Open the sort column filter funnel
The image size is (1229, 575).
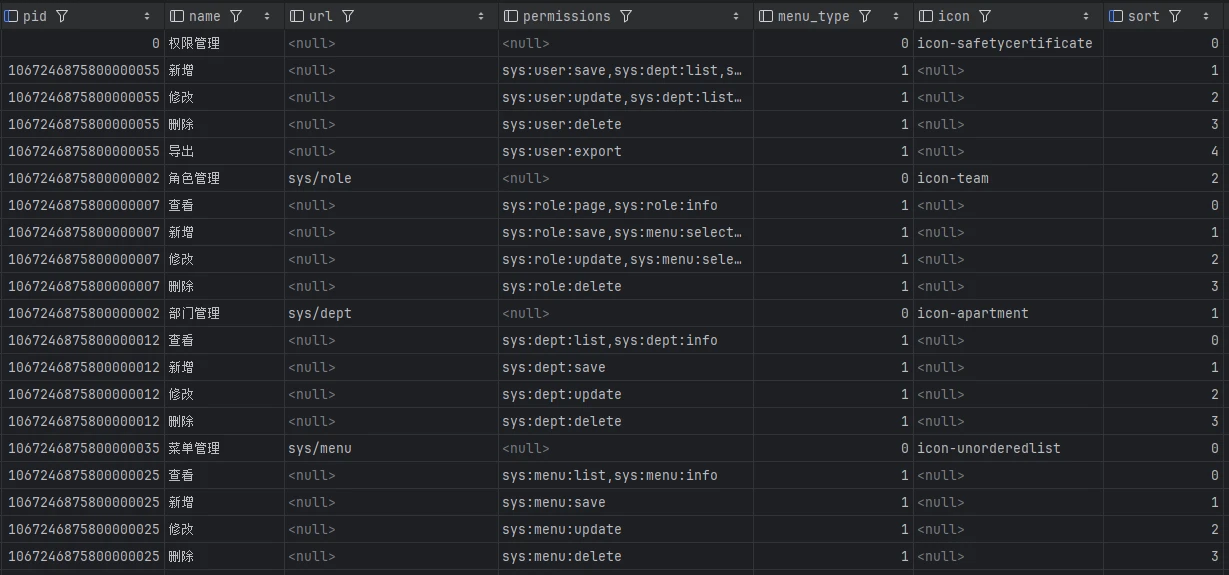click(x=1175, y=16)
